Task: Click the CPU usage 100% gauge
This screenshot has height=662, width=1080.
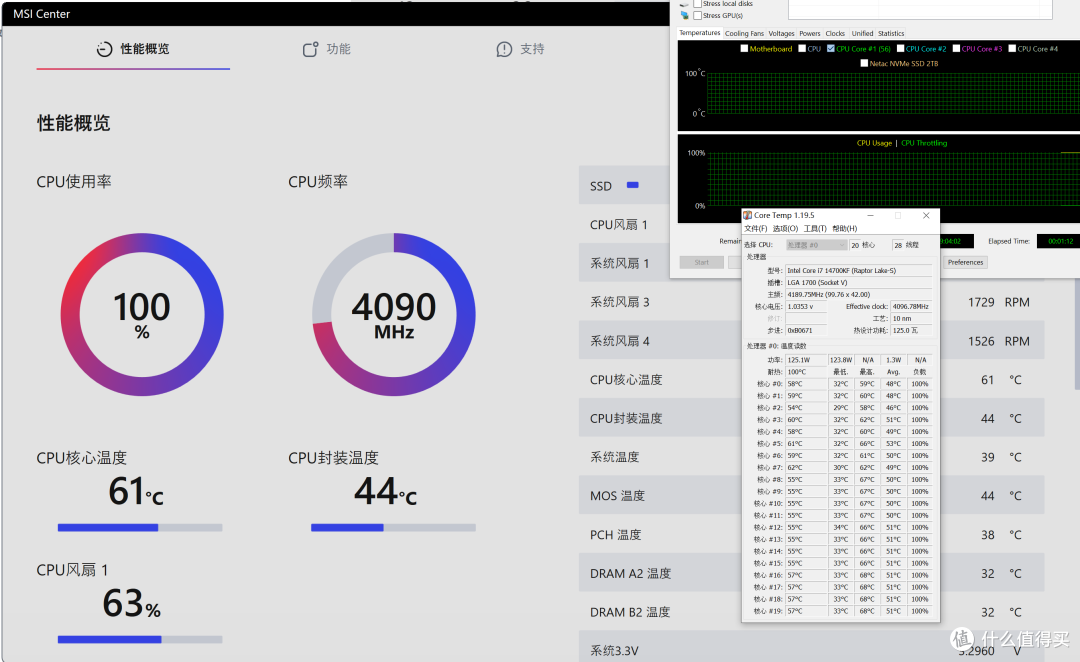Action: [x=142, y=314]
